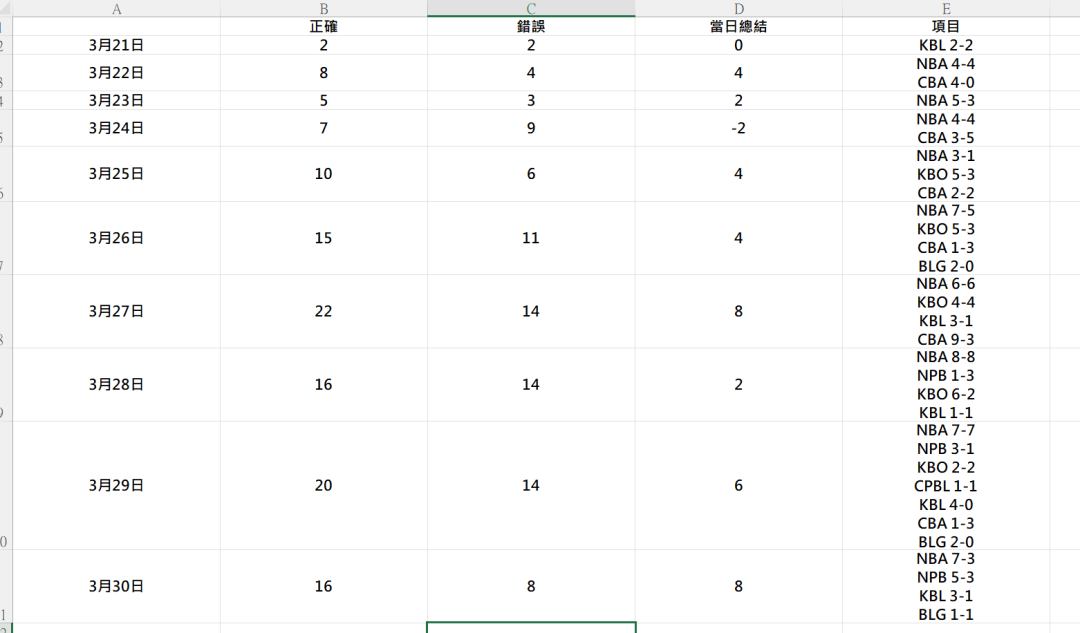Screen dimensions: 1080x633
Task: Click 錯誤 value 6 for 3月25日
Action: [x=531, y=174]
